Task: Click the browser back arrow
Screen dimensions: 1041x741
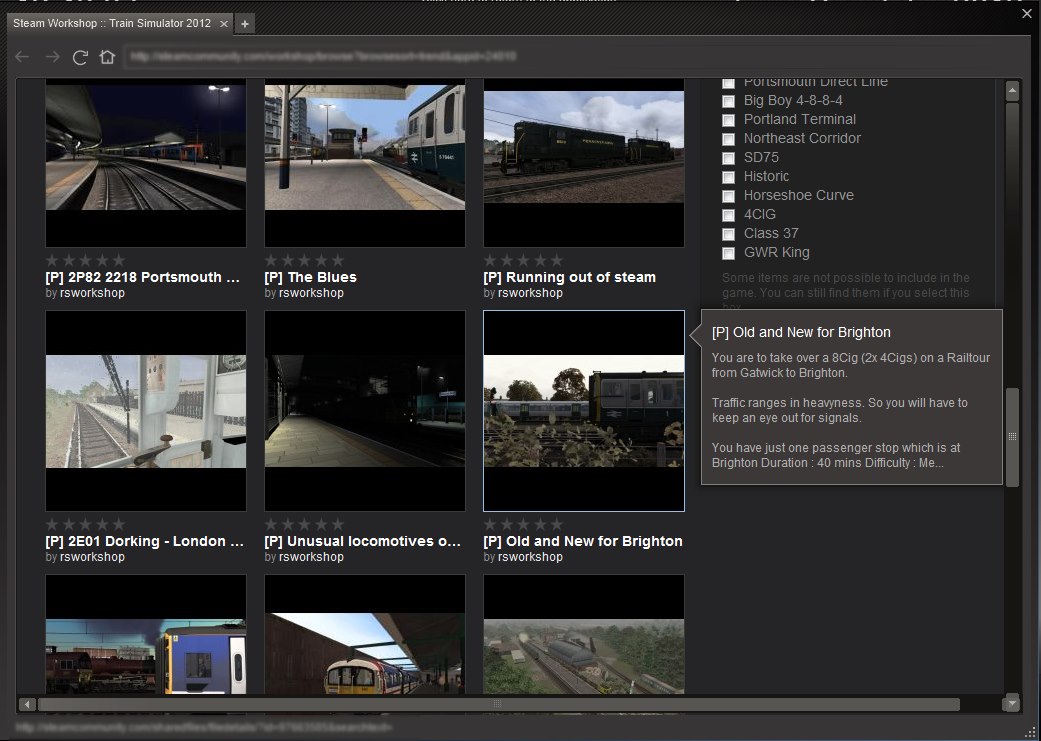Action: coord(22,57)
